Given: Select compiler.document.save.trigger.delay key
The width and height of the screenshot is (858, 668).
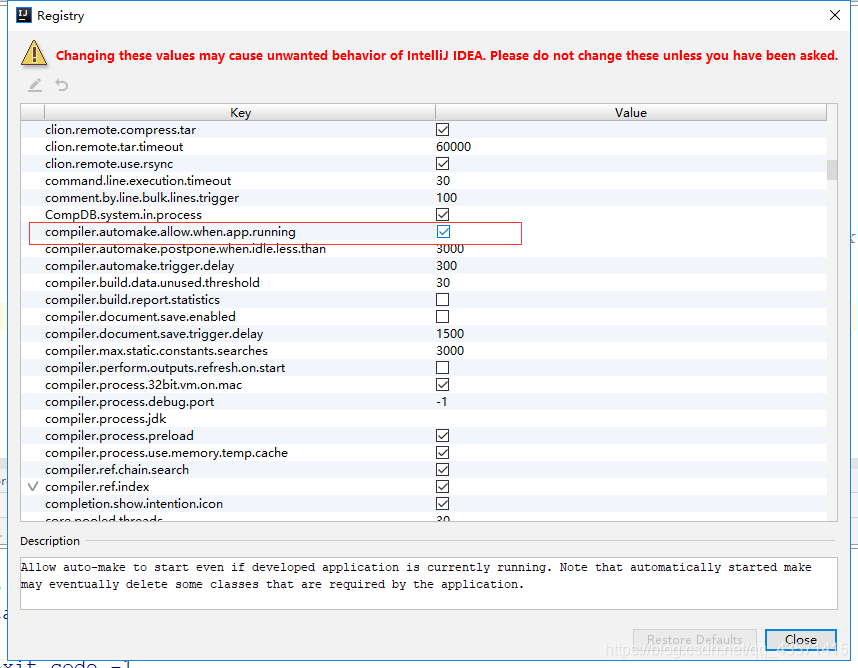Looking at the screenshot, I should click(154, 334).
